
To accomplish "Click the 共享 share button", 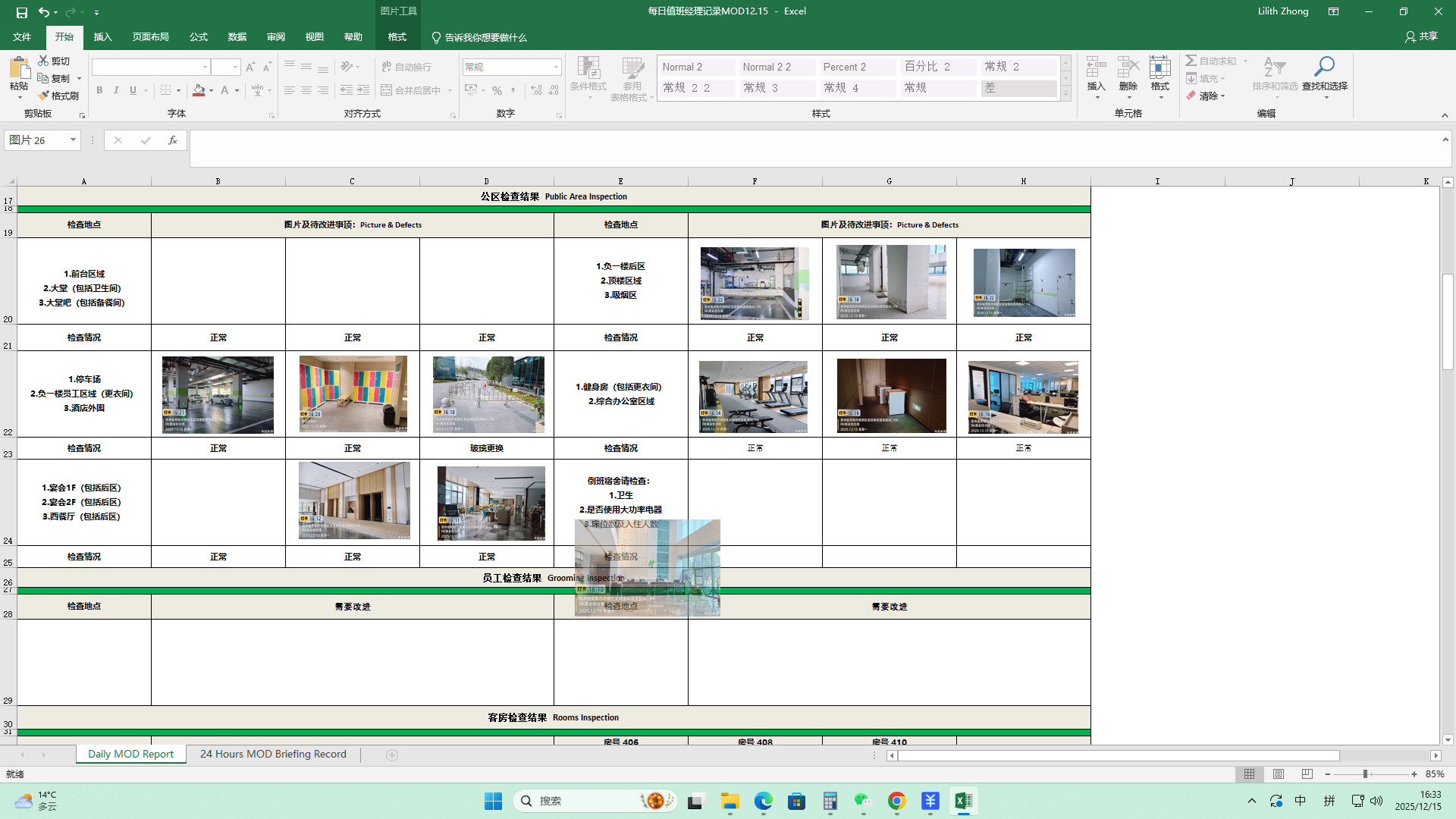I will pos(1421,36).
